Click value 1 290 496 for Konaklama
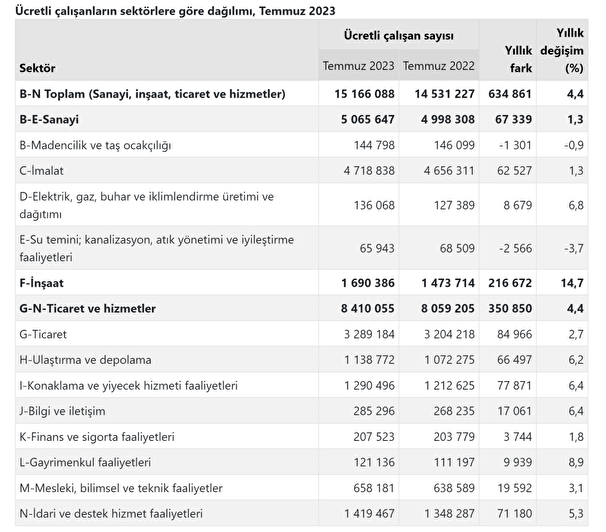Screen dimensions: 606x532 369,386
